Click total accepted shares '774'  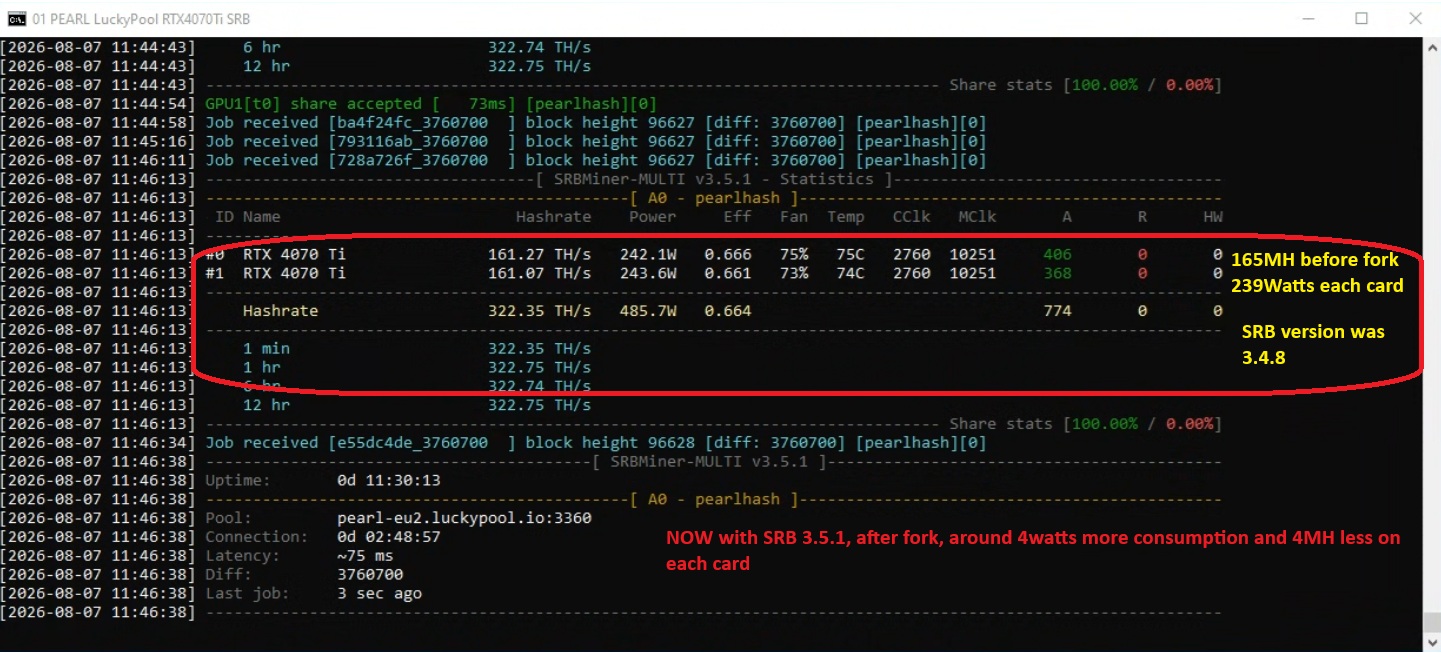pos(1057,311)
